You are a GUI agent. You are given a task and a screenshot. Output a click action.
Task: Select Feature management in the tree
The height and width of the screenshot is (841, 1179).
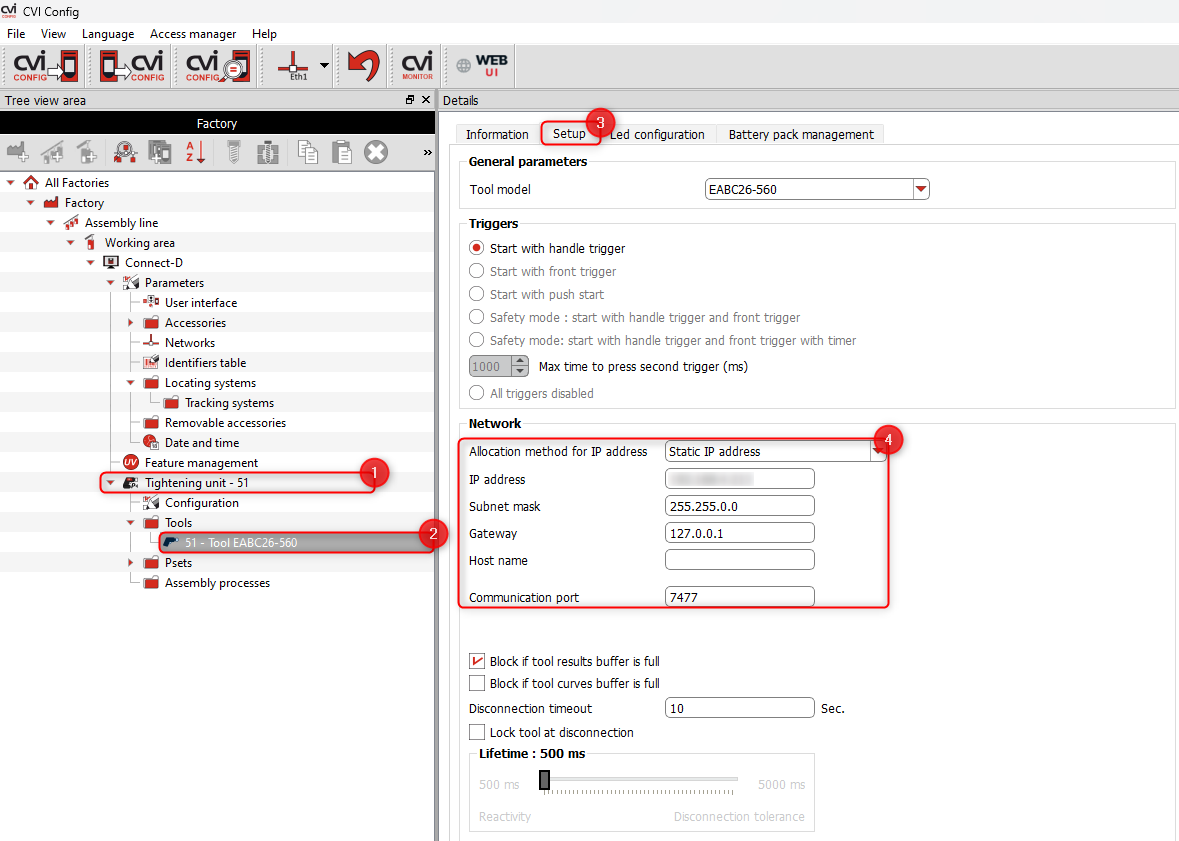(201, 463)
